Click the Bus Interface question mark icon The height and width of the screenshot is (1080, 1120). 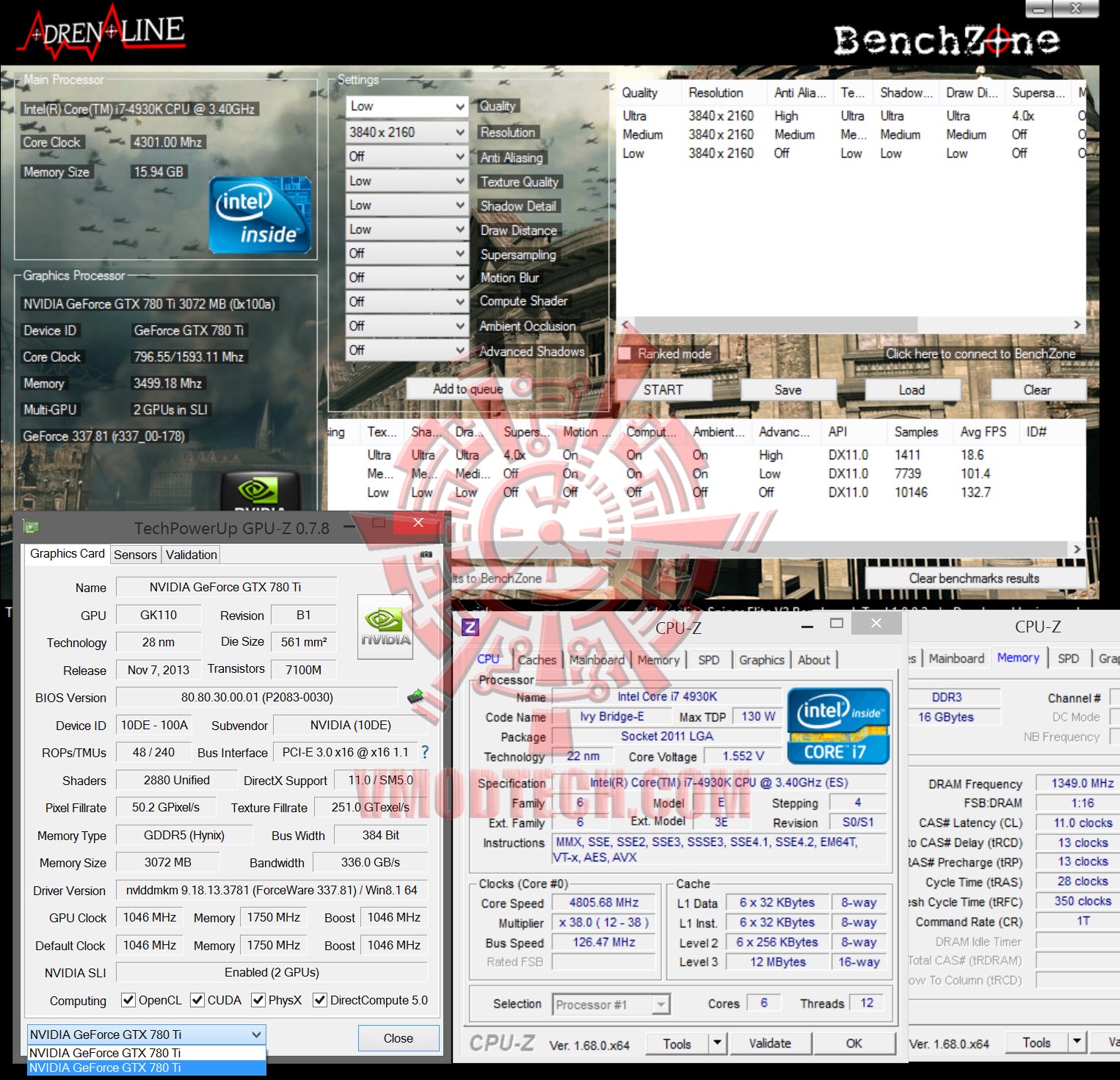(x=425, y=752)
